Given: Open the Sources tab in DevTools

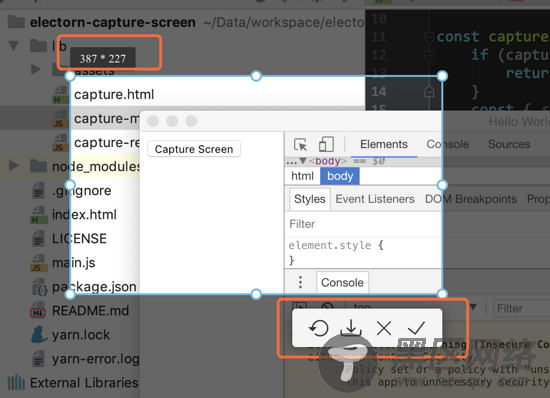Looking at the screenshot, I should tap(509, 144).
